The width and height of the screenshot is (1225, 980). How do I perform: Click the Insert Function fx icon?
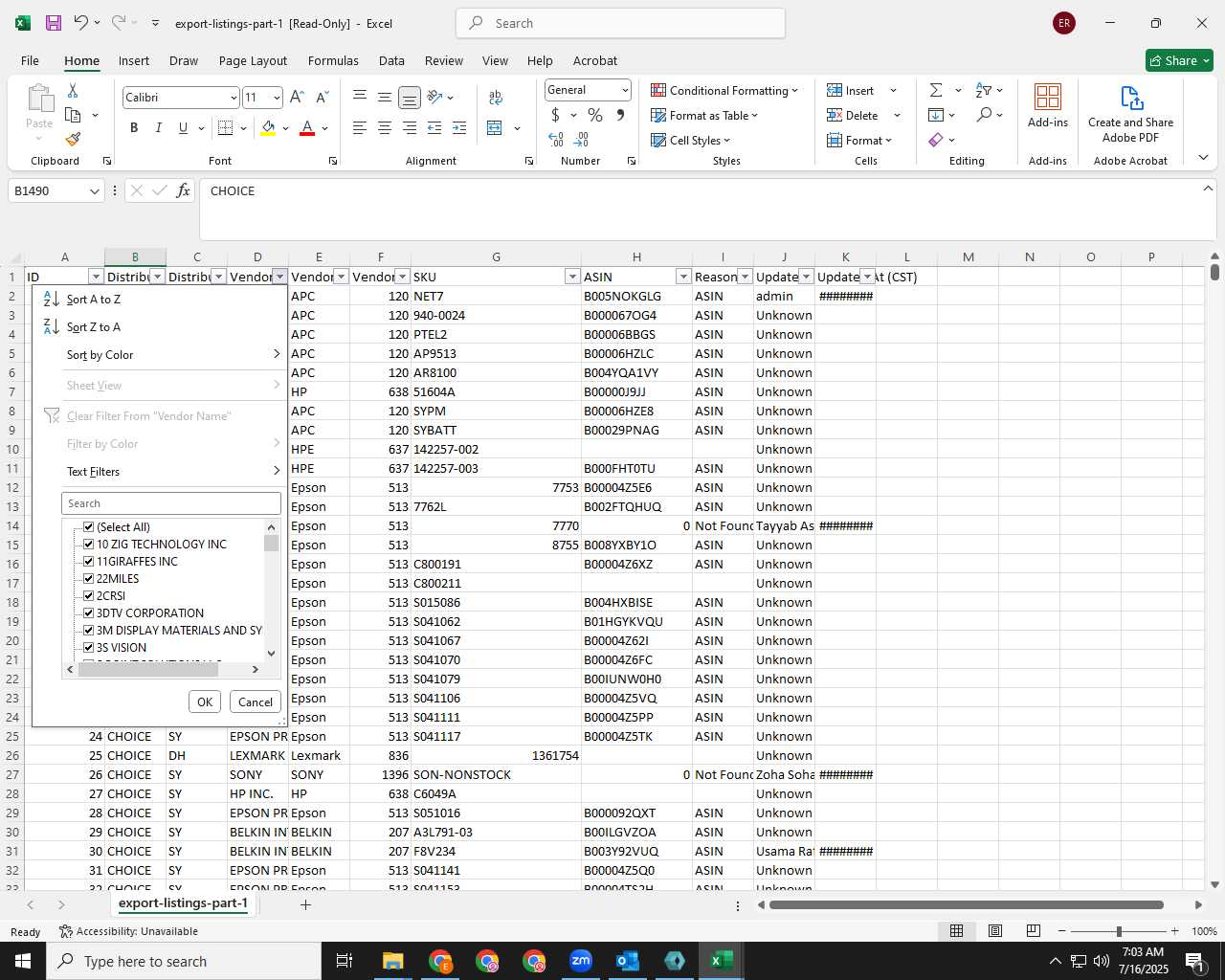click(x=183, y=190)
